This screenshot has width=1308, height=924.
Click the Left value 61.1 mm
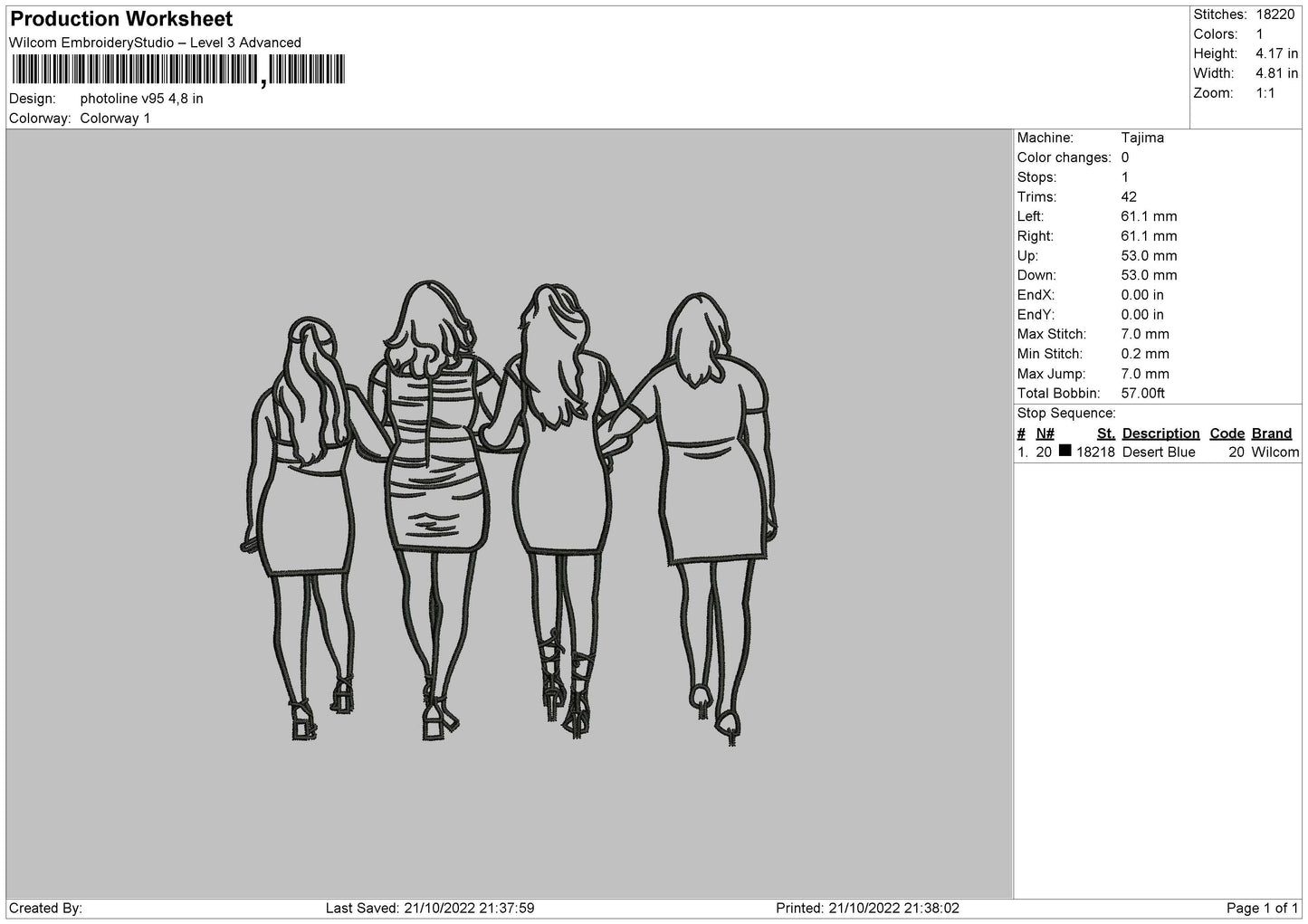(x=1149, y=216)
